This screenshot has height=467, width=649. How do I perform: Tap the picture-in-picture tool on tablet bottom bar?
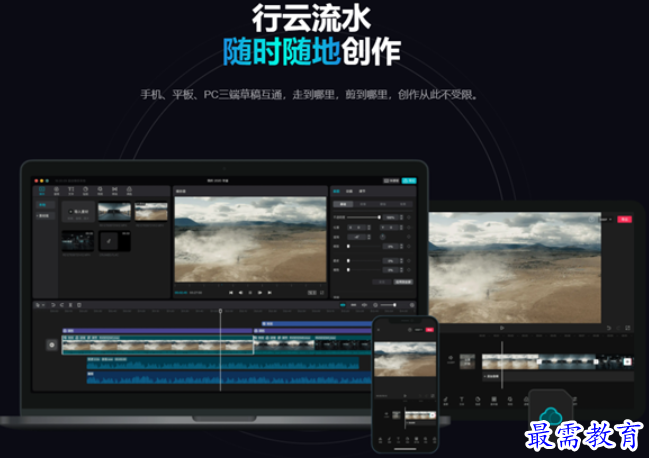pyautogui.click(x=494, y=401)
